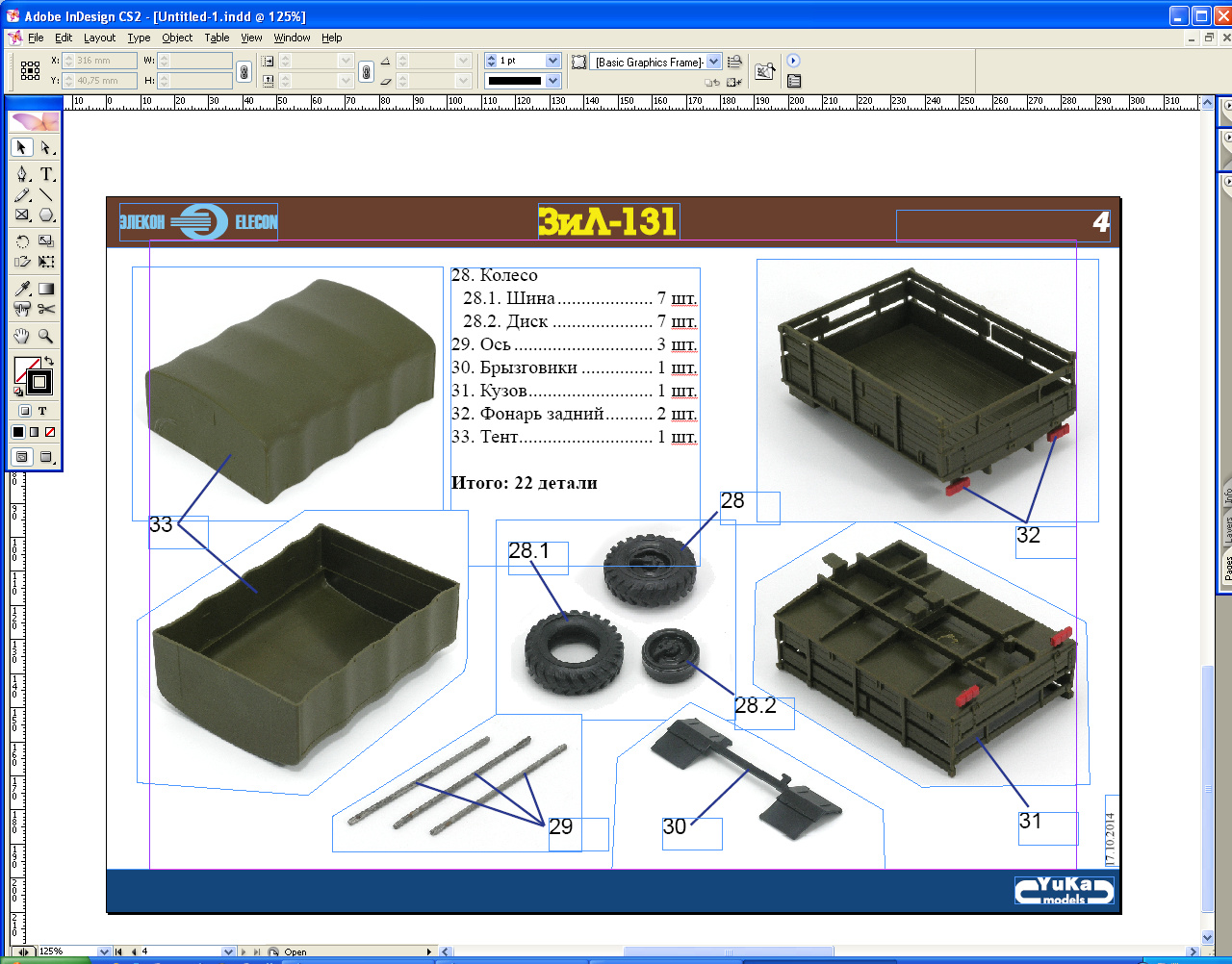Open the rotation angle dropdown

463,61
